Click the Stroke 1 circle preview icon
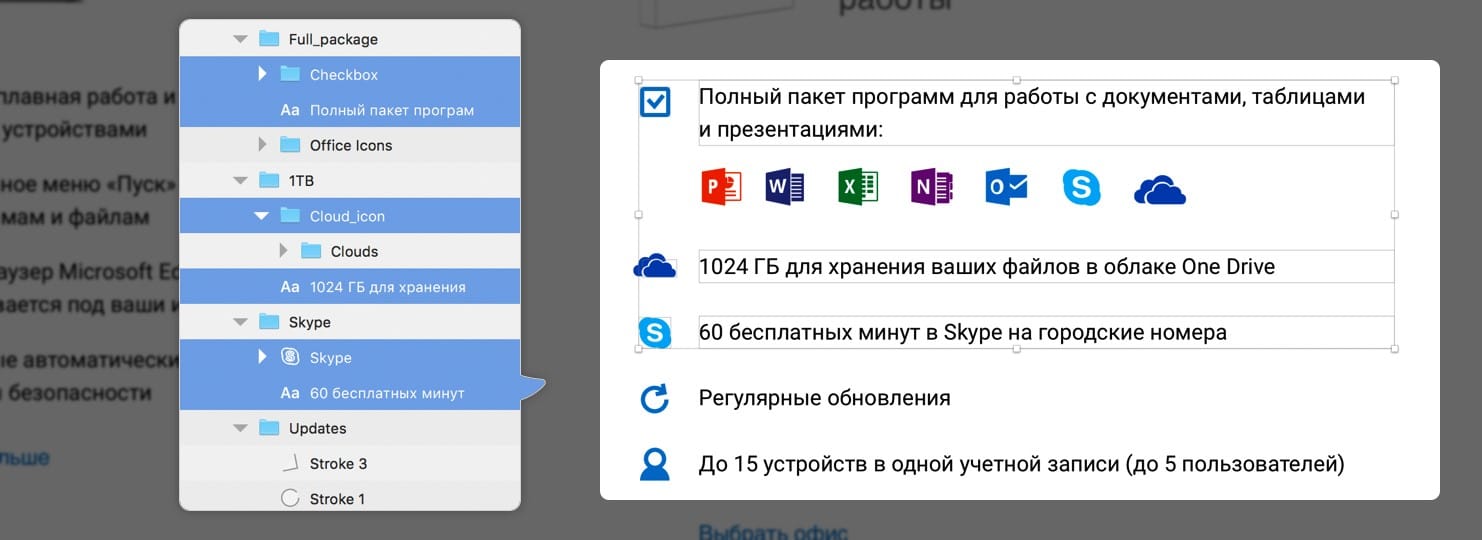The width and height of the screenshot is (1482, 540). [x=290, y=499]
